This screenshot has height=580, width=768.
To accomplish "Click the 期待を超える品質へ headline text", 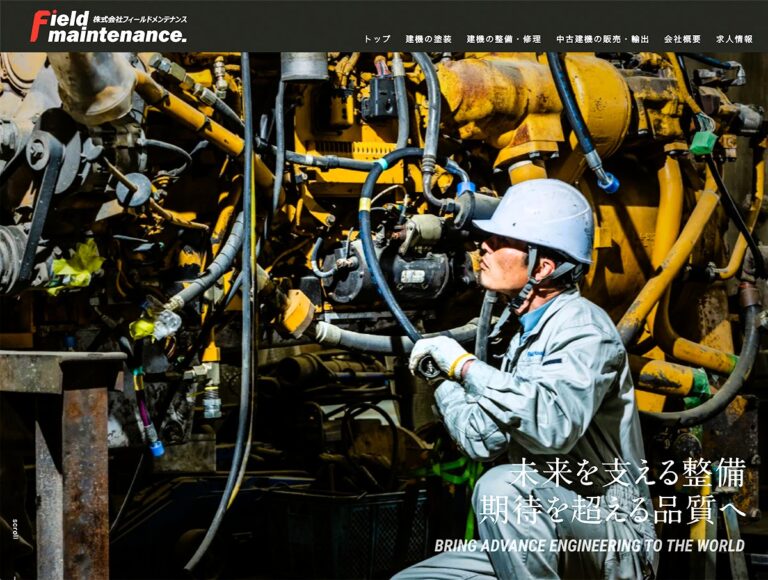I will [612, 510].
